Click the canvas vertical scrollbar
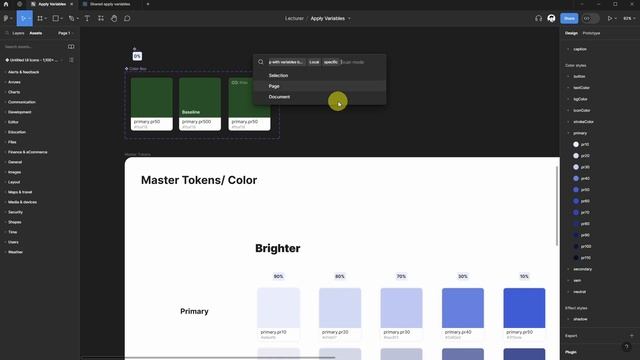Image resolution: width=640 pixels, height=360 pixels. click(557, 206)
